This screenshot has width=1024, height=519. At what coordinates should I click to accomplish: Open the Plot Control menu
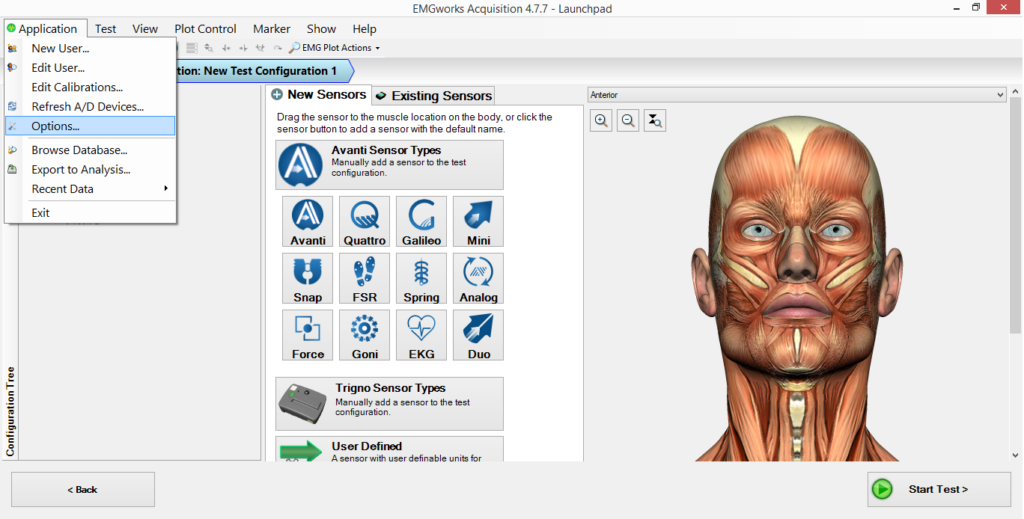[x=205, y=29]
